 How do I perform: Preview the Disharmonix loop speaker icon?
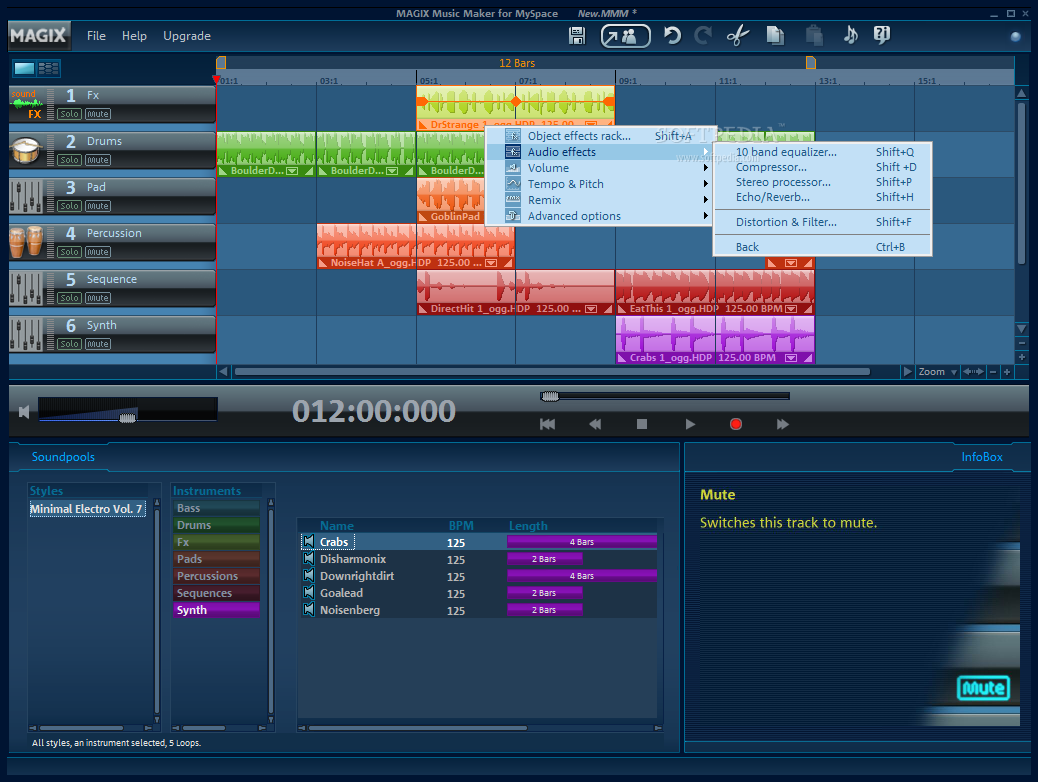[308, 559]
